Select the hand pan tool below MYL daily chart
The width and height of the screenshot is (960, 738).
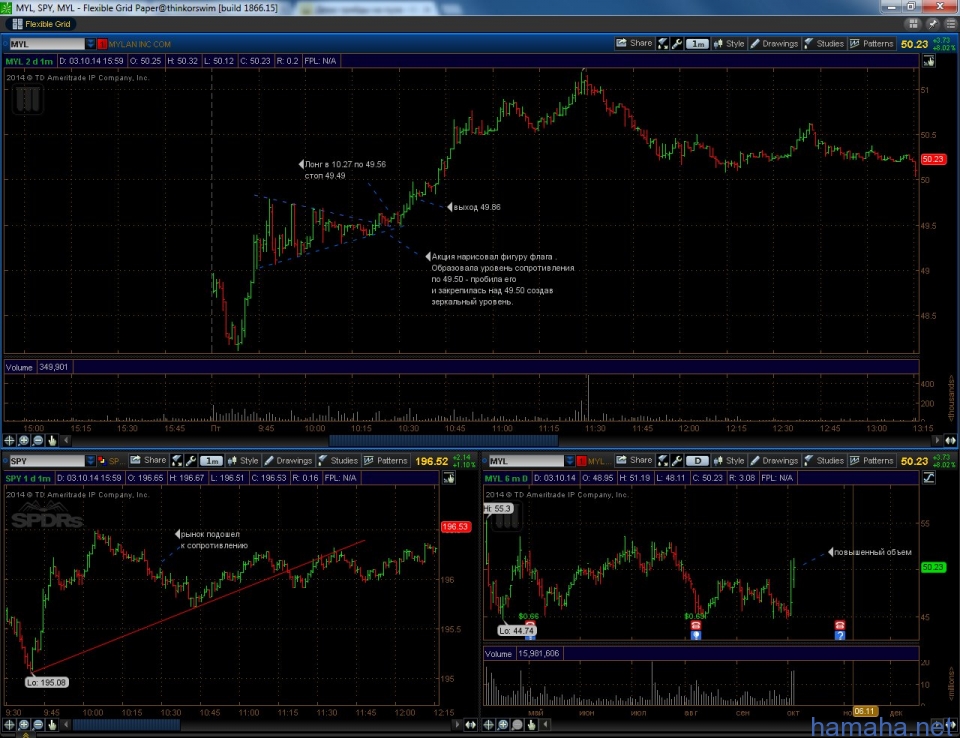point(531,725)
